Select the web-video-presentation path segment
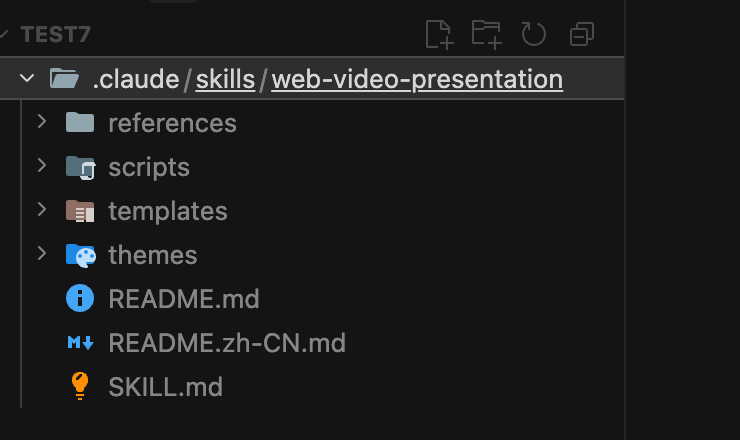Viewport: 740px width, 440px height. pyautogui.click(x=417, y=79)
